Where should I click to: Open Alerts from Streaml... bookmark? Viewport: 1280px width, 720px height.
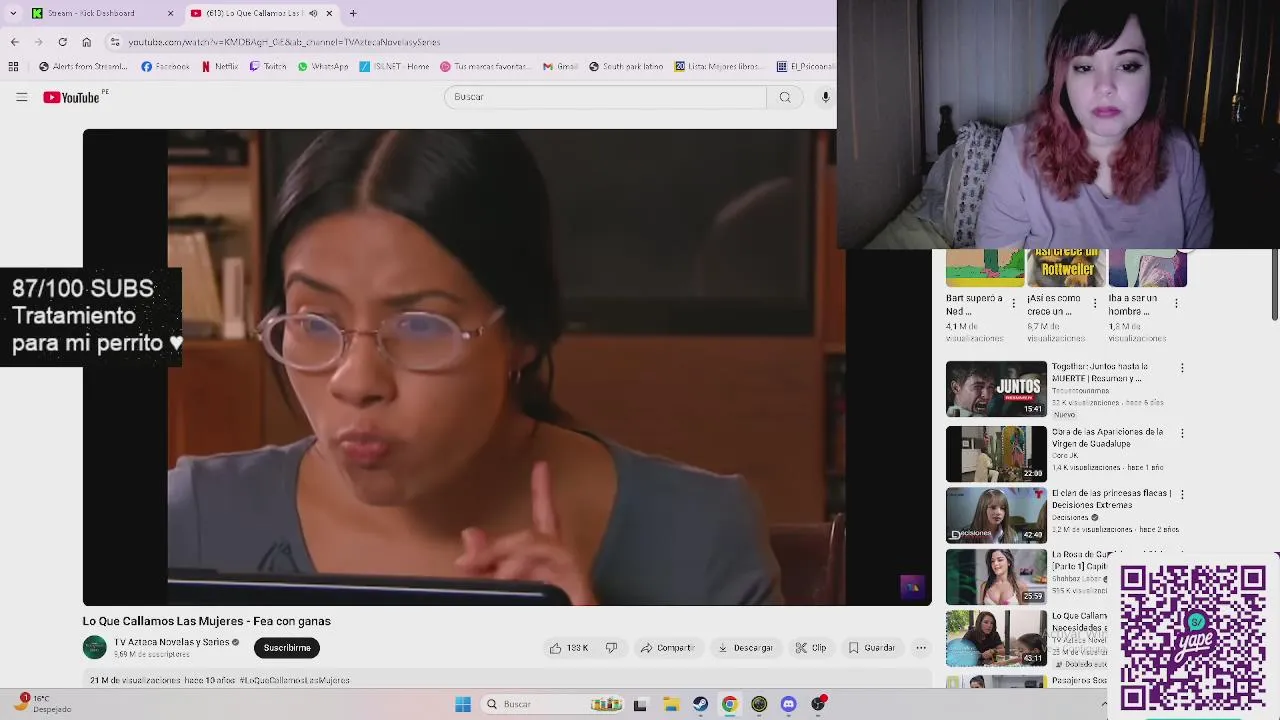click(x=83, y=67)
